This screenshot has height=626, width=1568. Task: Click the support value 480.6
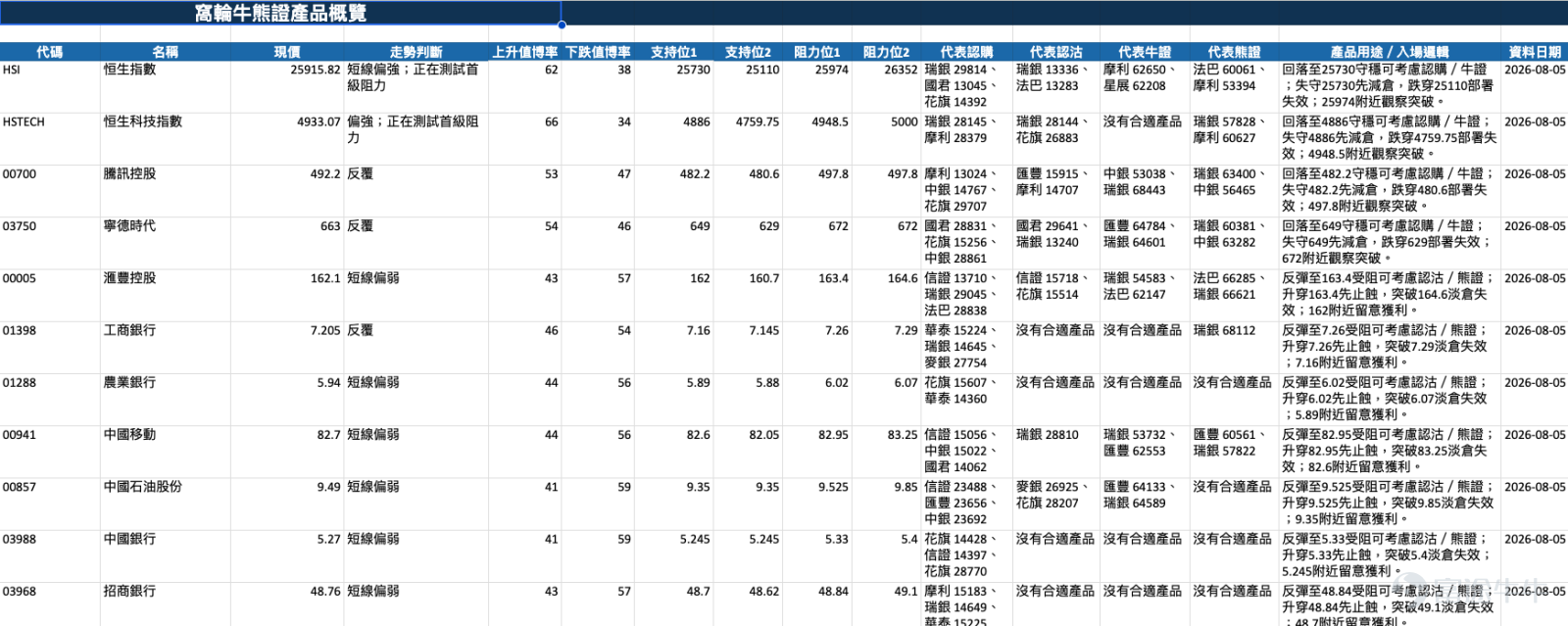click(x=748, y=190)
